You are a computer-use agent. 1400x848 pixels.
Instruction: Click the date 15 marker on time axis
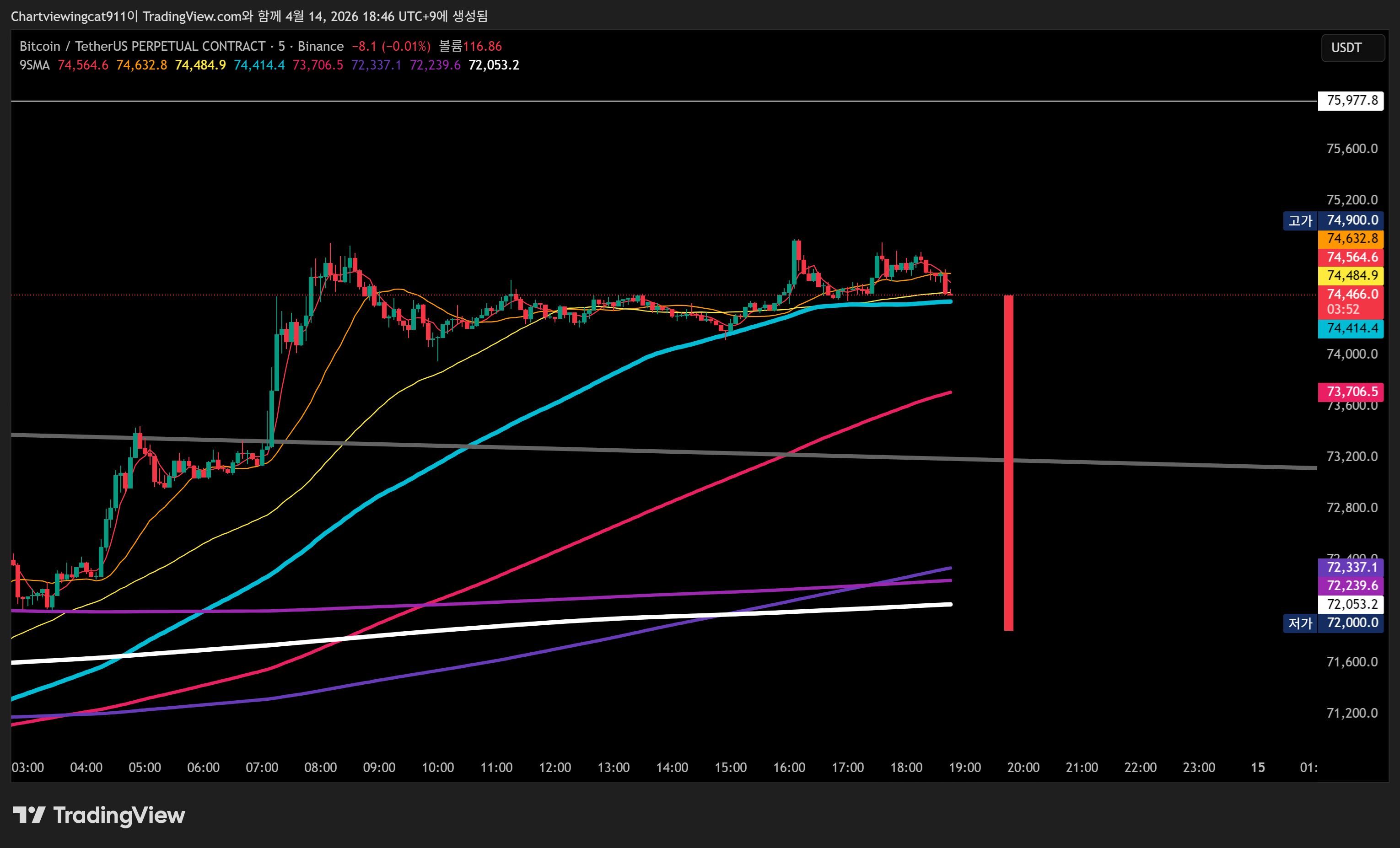click(1257, 767)
